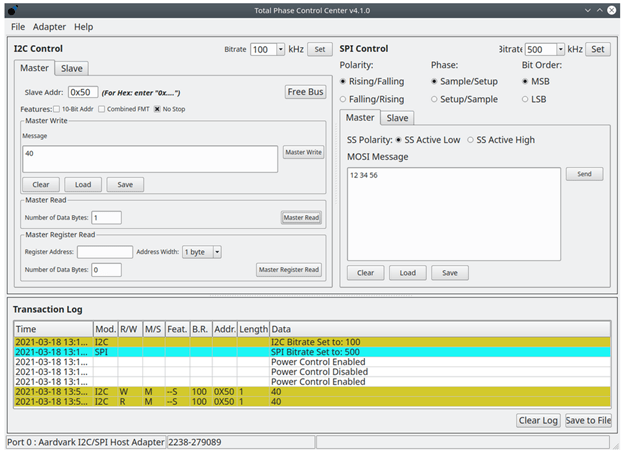Select the 'I2C Bitrate Set to: 100' log row
The image size is (624, 453).
(x=312, y=342)
